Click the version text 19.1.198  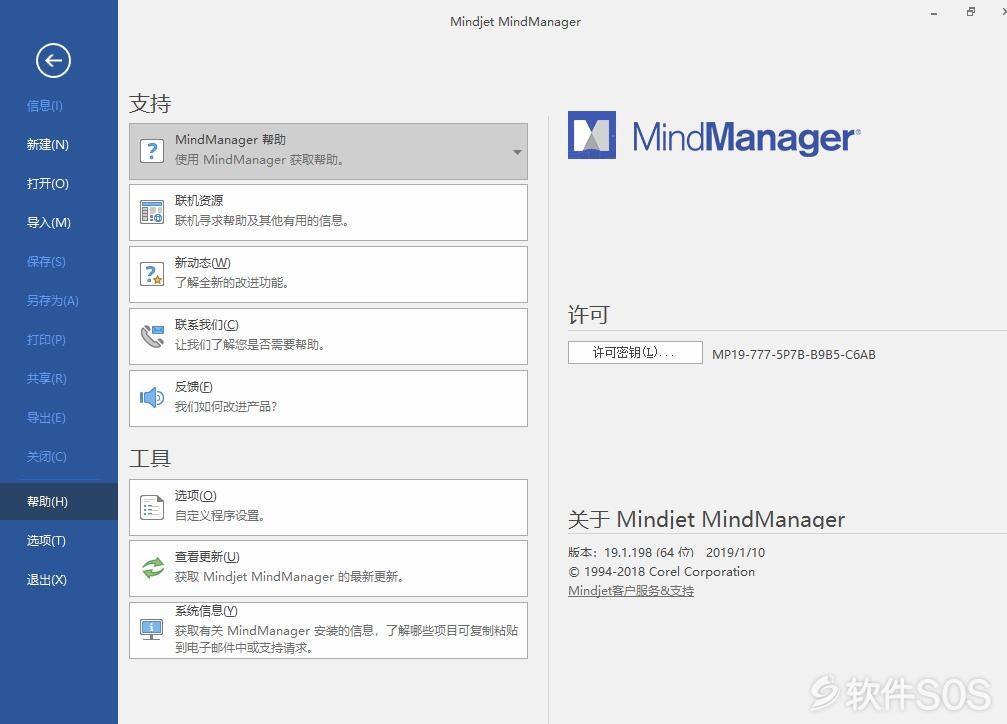628,552
